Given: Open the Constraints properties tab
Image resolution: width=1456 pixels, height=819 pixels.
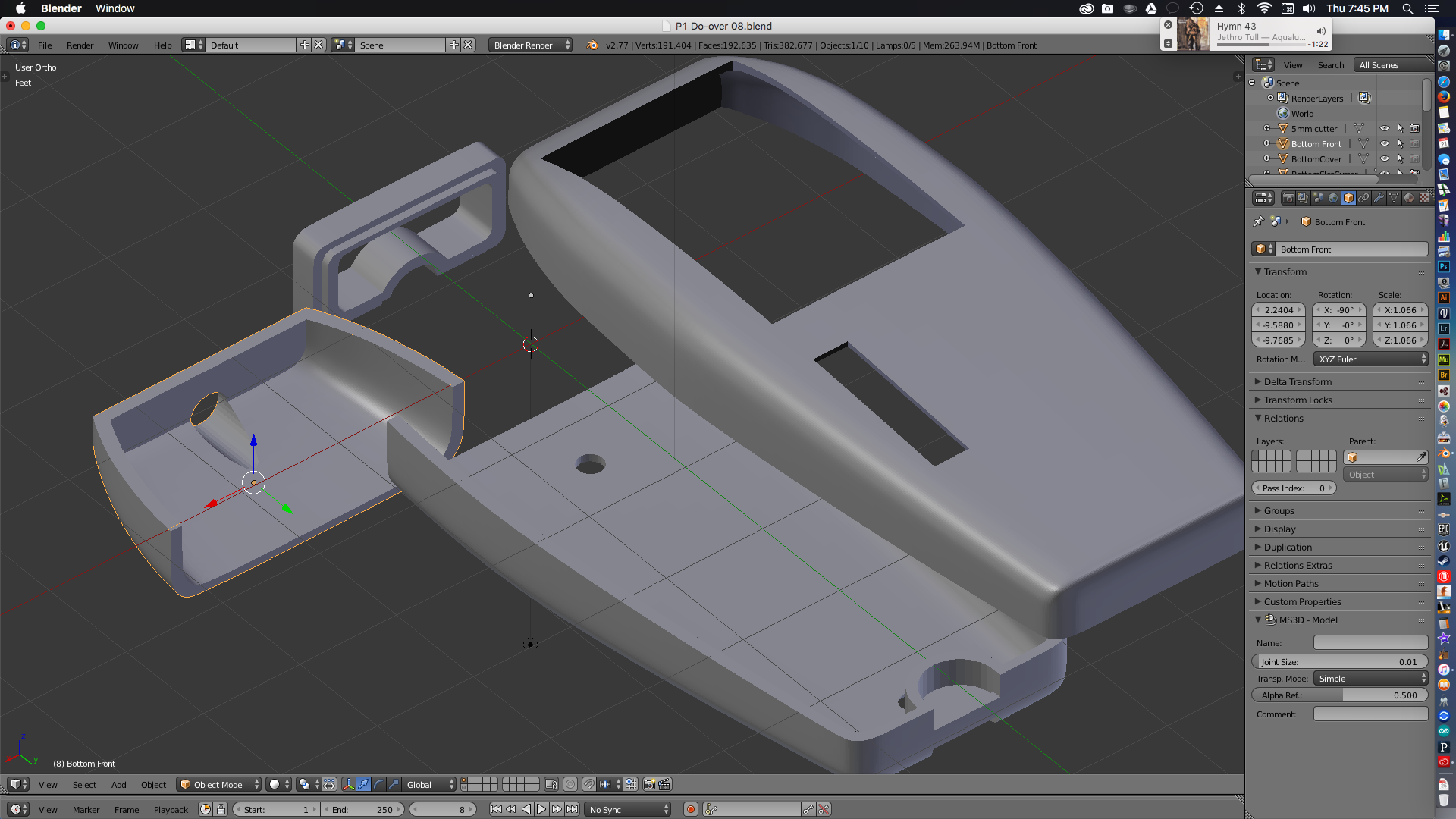Looking at the screenshot, I should 1363,198.
